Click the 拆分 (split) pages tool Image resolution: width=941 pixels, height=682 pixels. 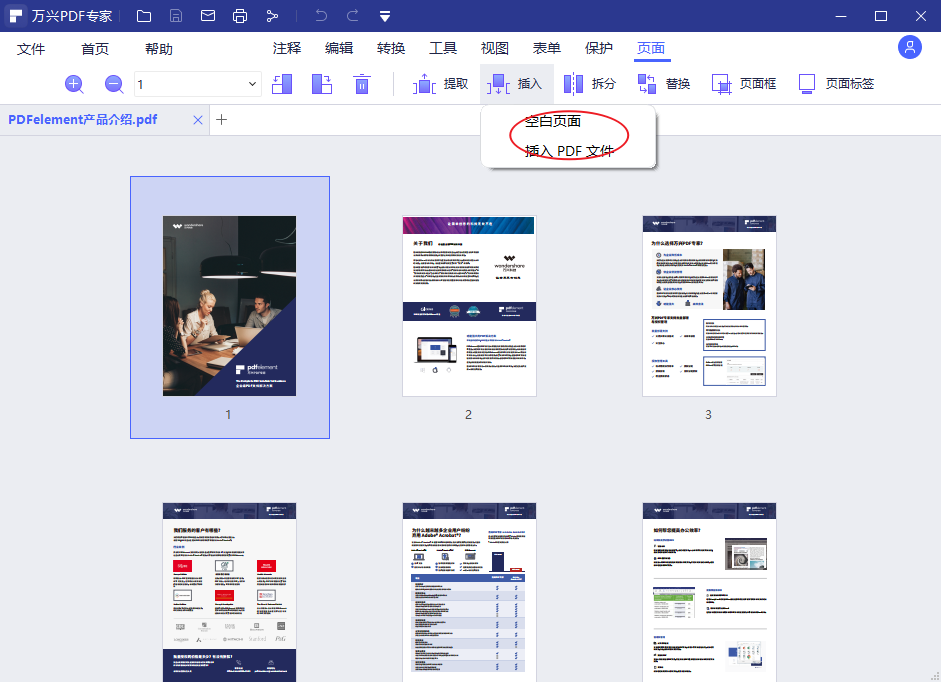[x=590, y=84]
